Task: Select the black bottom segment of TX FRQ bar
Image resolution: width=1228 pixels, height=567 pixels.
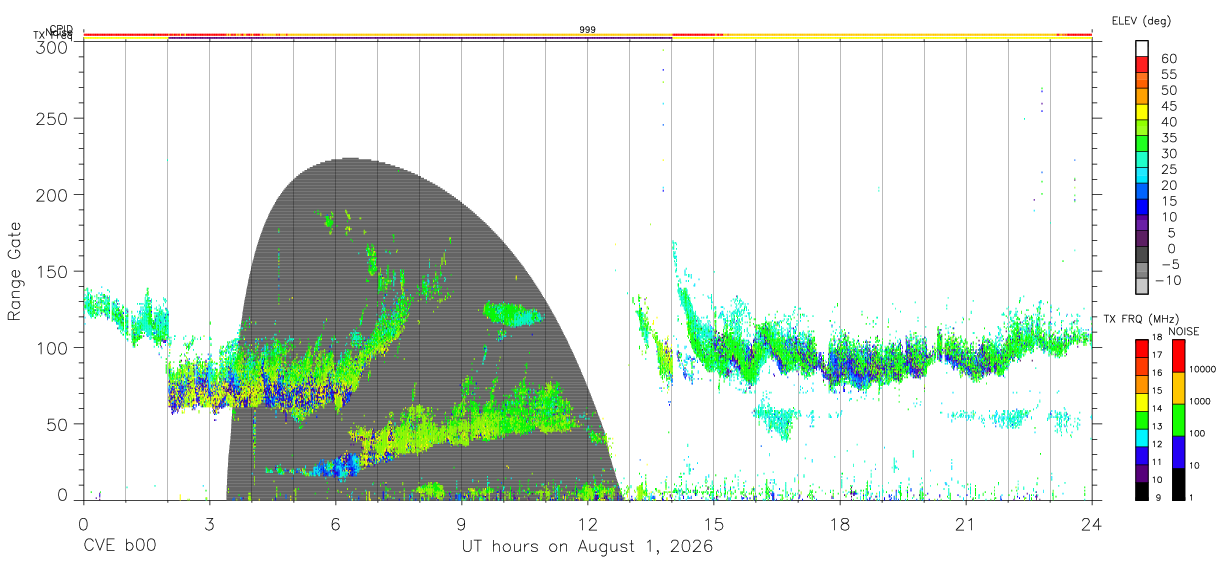Action: click(x=1142, y=491)
